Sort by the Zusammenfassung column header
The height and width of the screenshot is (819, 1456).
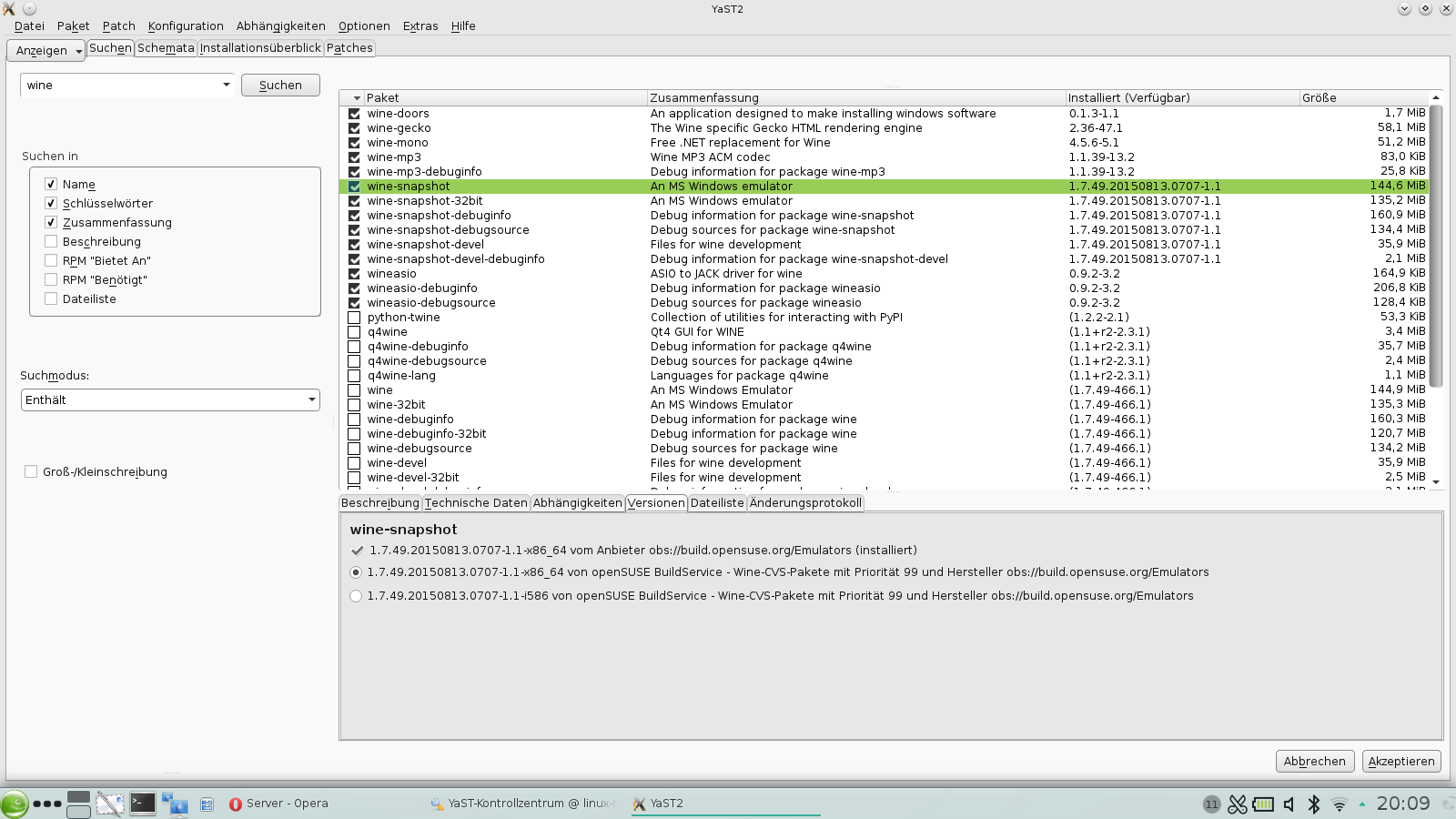[x=855, y=97]
